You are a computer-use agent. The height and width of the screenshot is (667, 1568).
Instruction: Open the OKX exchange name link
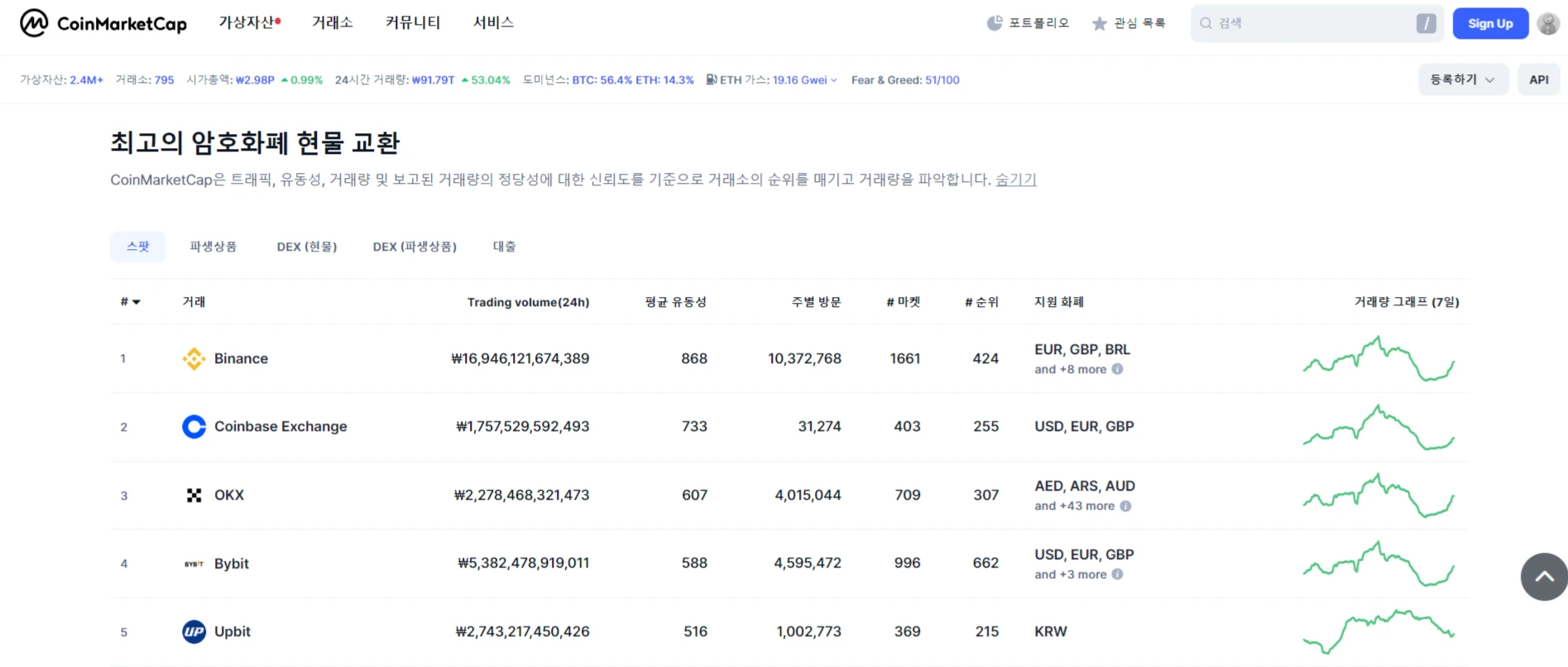click(229, 495)
